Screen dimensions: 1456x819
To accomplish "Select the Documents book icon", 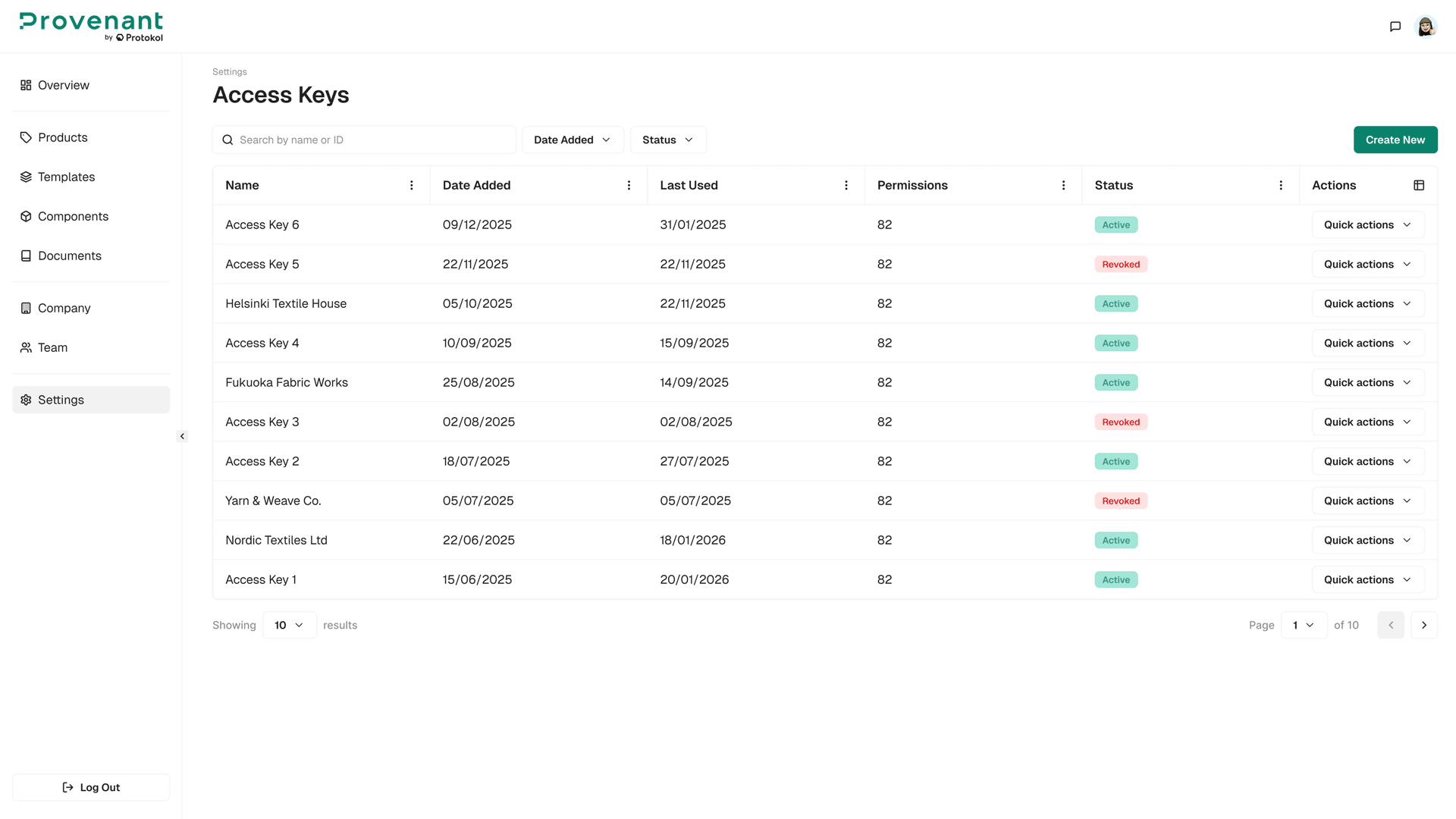I will pos(25,256).
